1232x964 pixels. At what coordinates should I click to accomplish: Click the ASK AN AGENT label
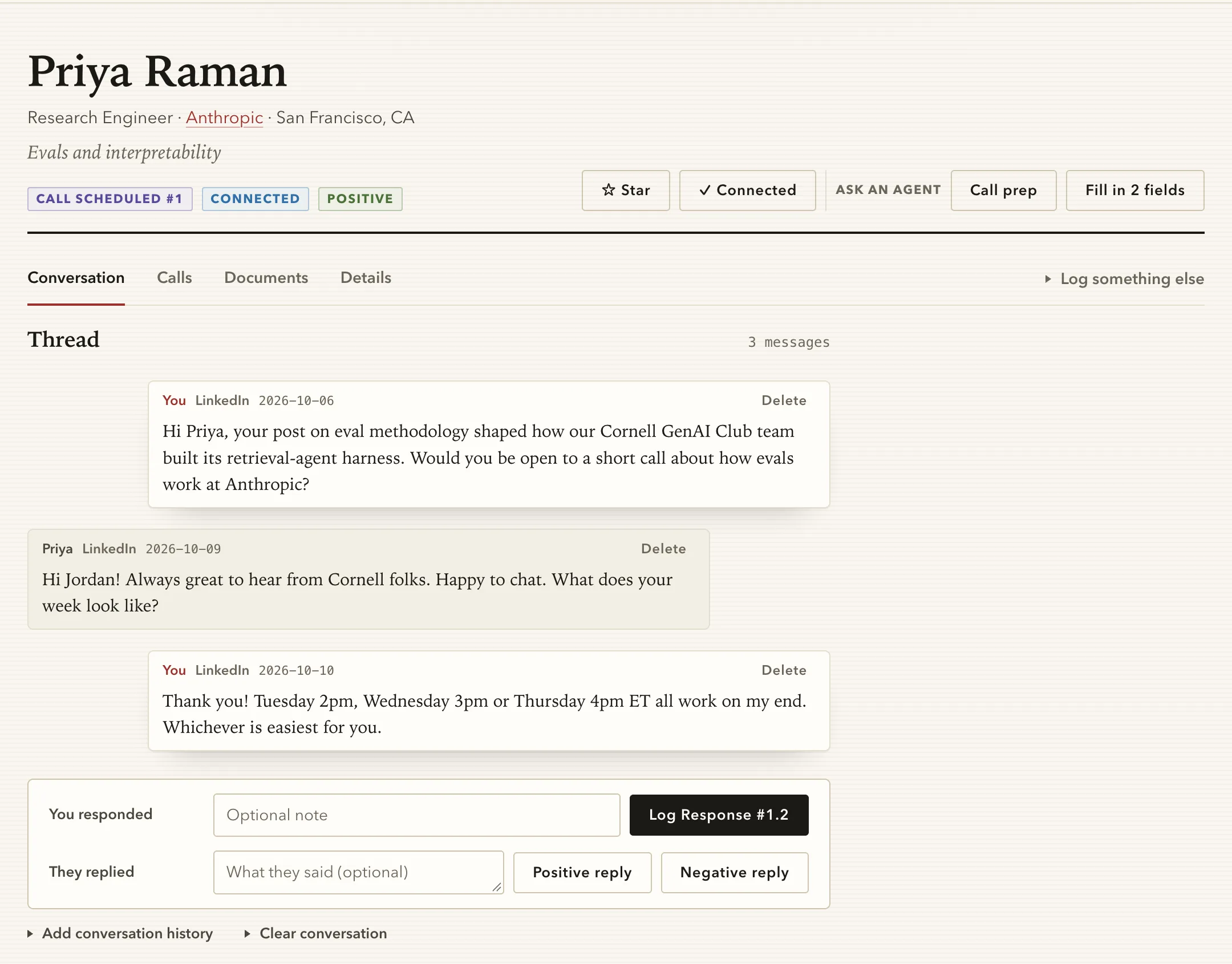click(888, 190)
